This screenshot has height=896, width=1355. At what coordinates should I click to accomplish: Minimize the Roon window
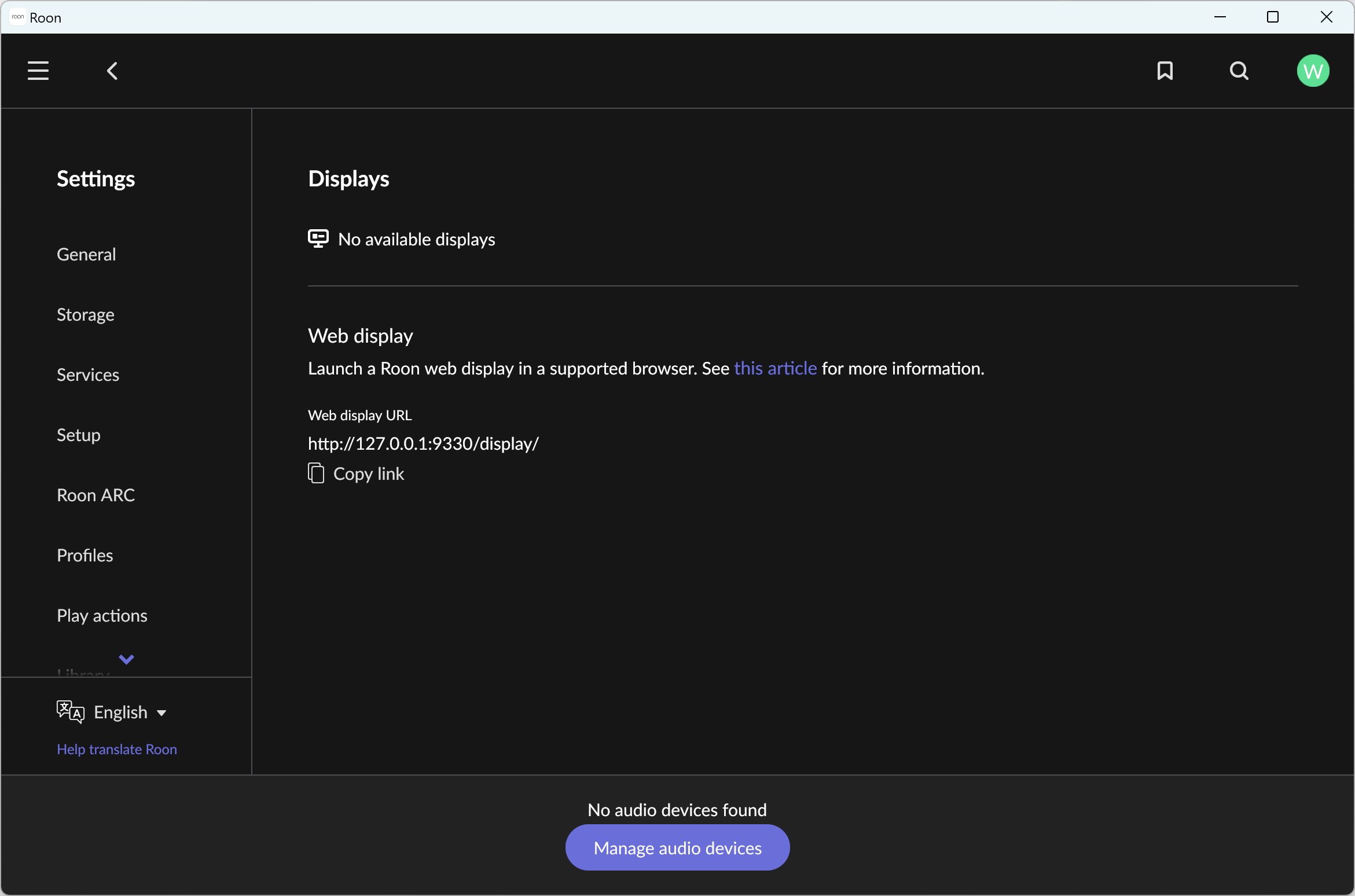click(1220, 17)
